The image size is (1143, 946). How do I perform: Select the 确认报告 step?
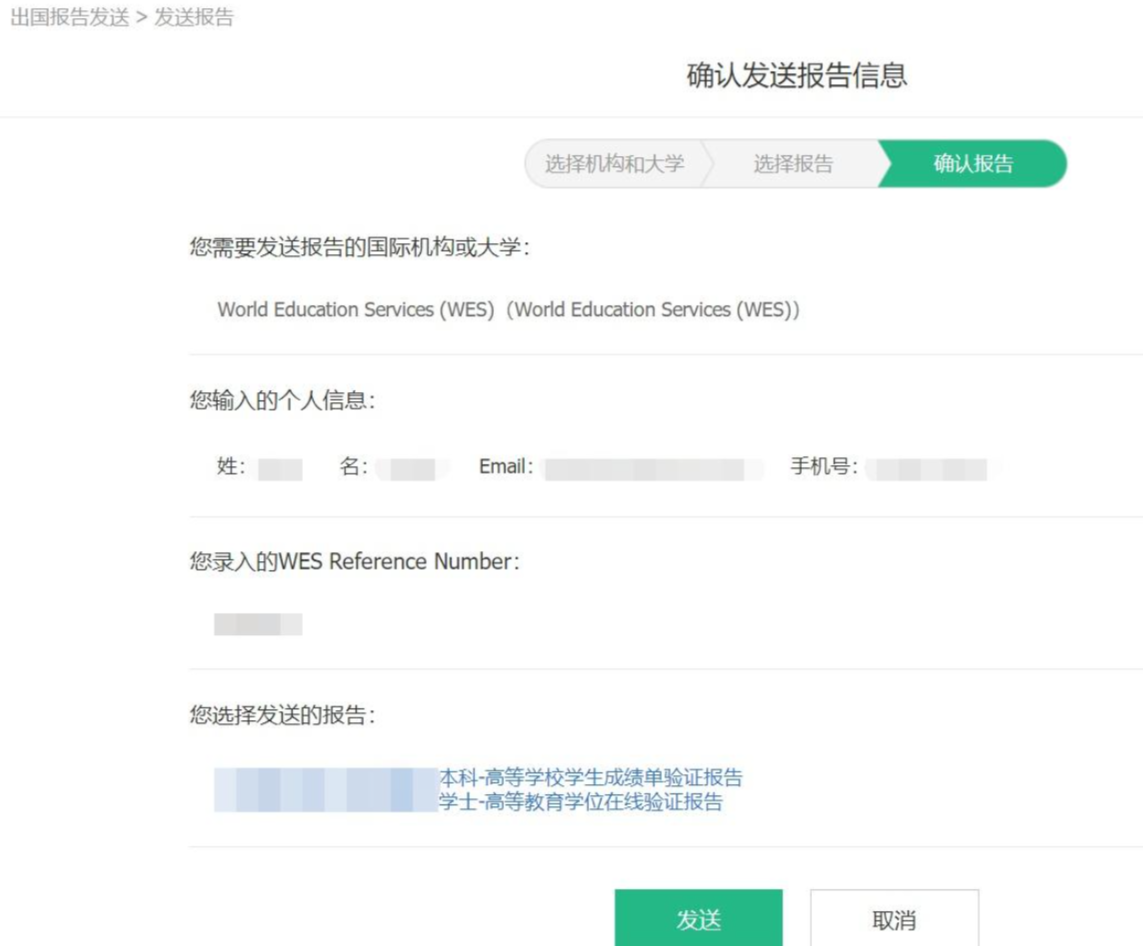973,163
